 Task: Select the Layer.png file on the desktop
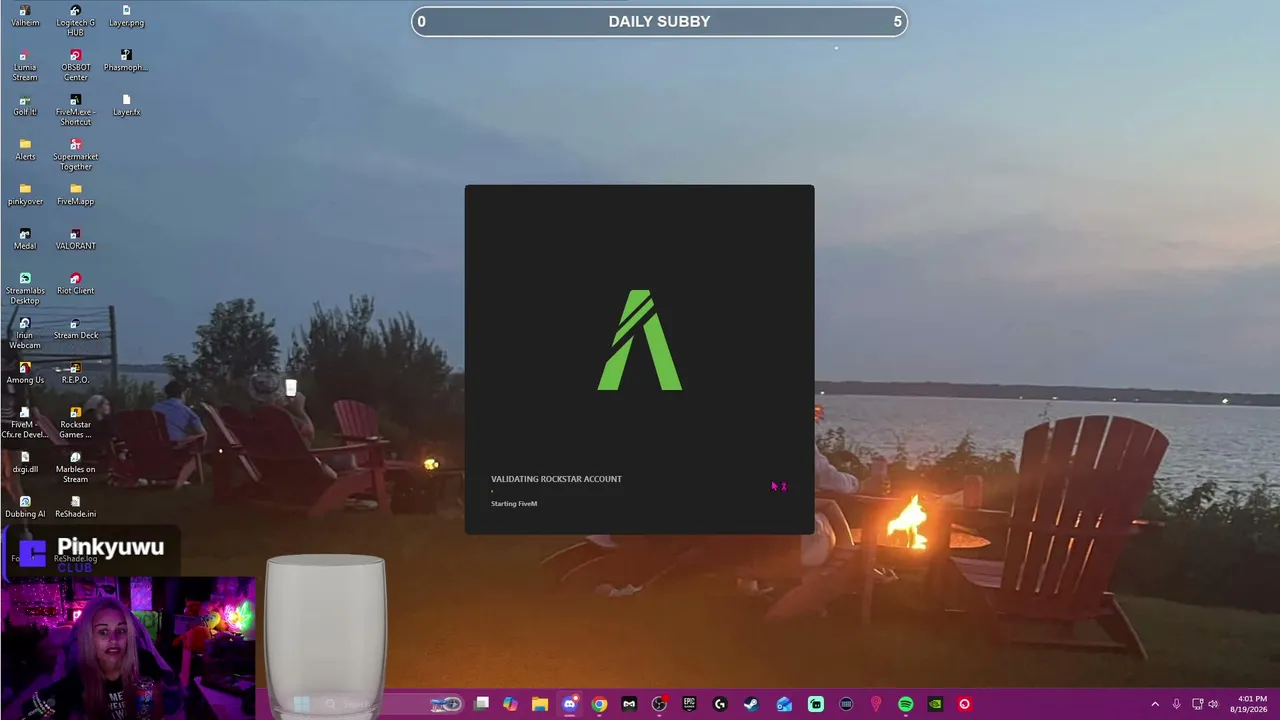pos(126,16)
